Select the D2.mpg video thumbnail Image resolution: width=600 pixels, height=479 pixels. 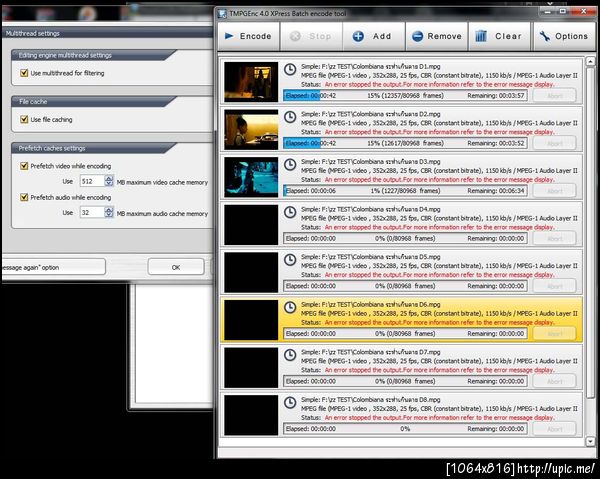[251, 129]
